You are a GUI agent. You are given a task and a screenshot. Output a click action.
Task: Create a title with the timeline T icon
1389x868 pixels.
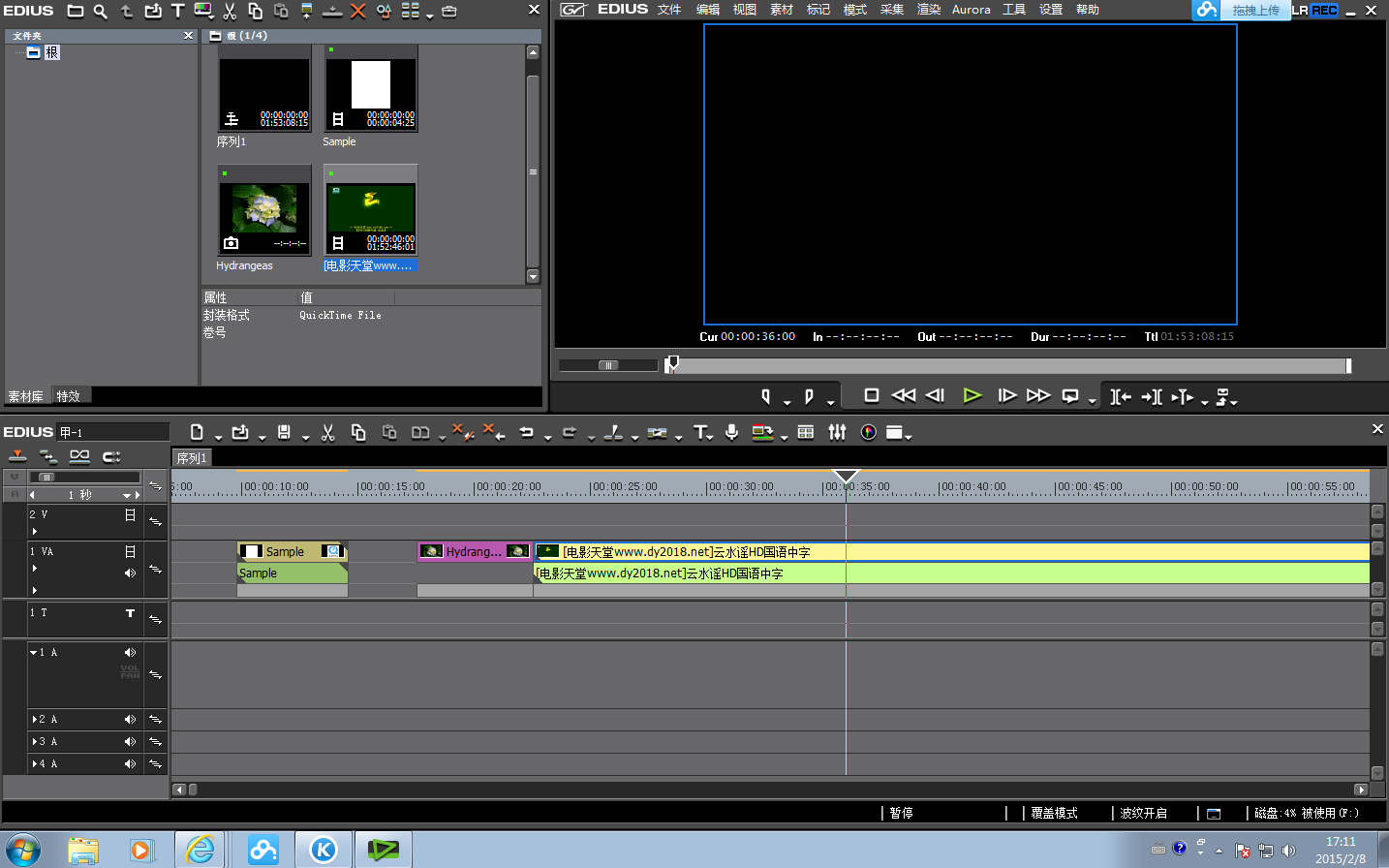[x=700, y=432]
